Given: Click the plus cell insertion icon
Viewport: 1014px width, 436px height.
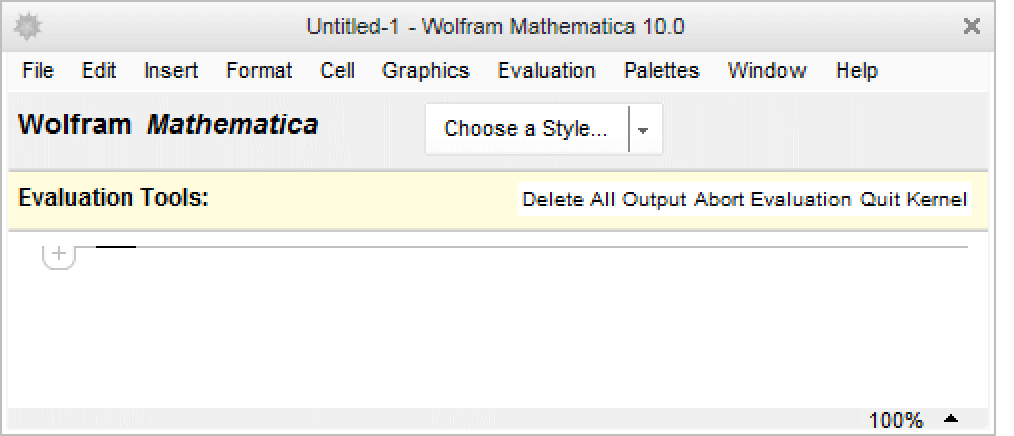Looking at the screenshot, I should coord(59,255).
